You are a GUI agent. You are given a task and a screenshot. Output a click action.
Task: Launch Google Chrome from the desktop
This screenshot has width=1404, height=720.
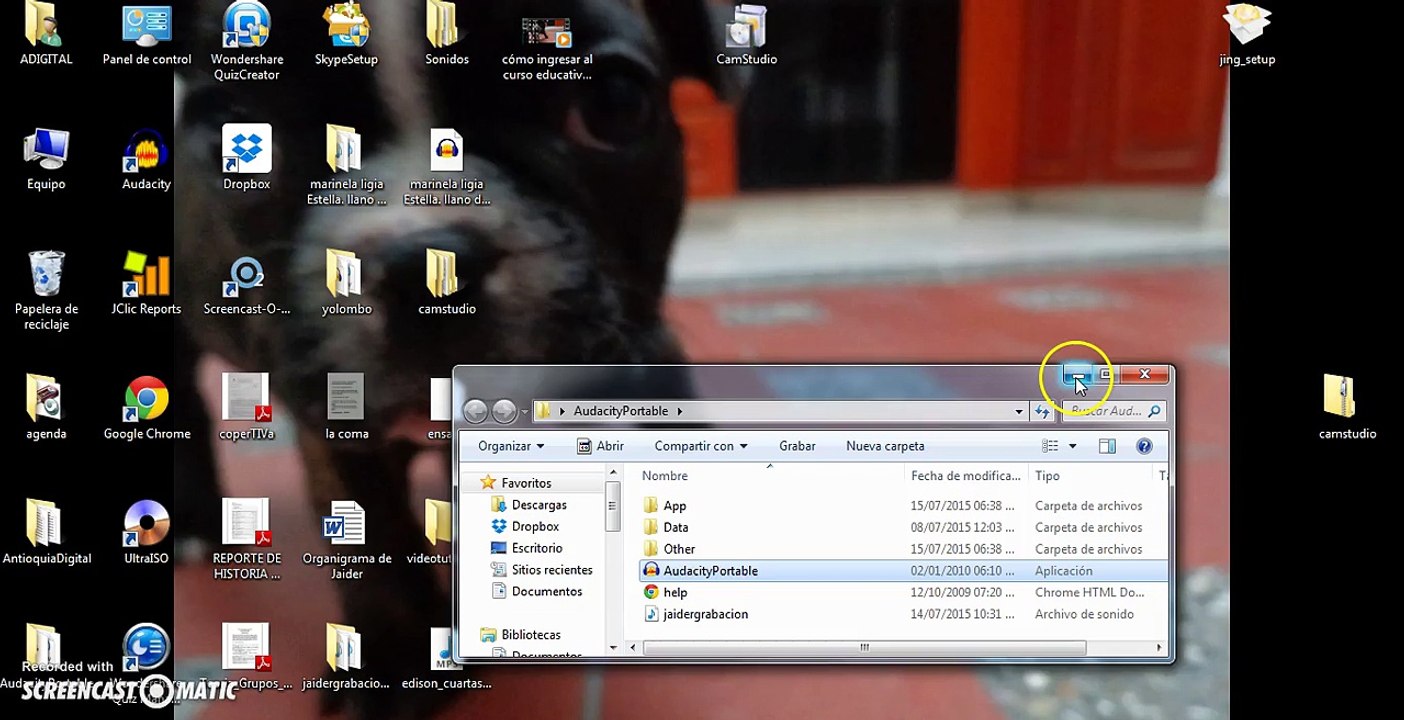[146, 408]
